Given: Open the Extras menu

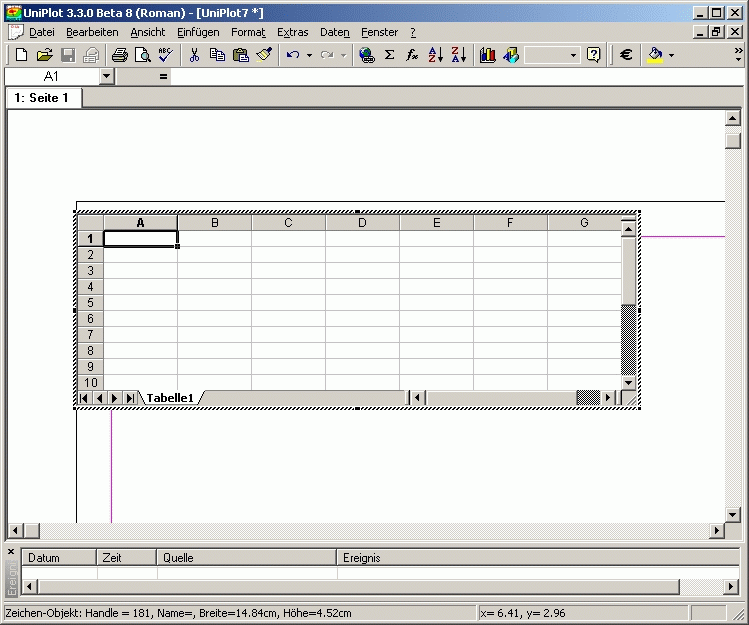Looking at the screenshot, I should [x=293, y=32].
